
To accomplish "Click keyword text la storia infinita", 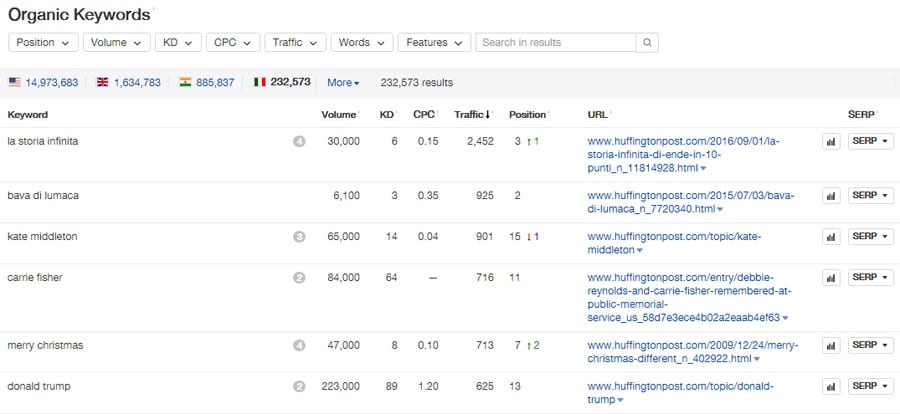I will click(x=42, y=141).
